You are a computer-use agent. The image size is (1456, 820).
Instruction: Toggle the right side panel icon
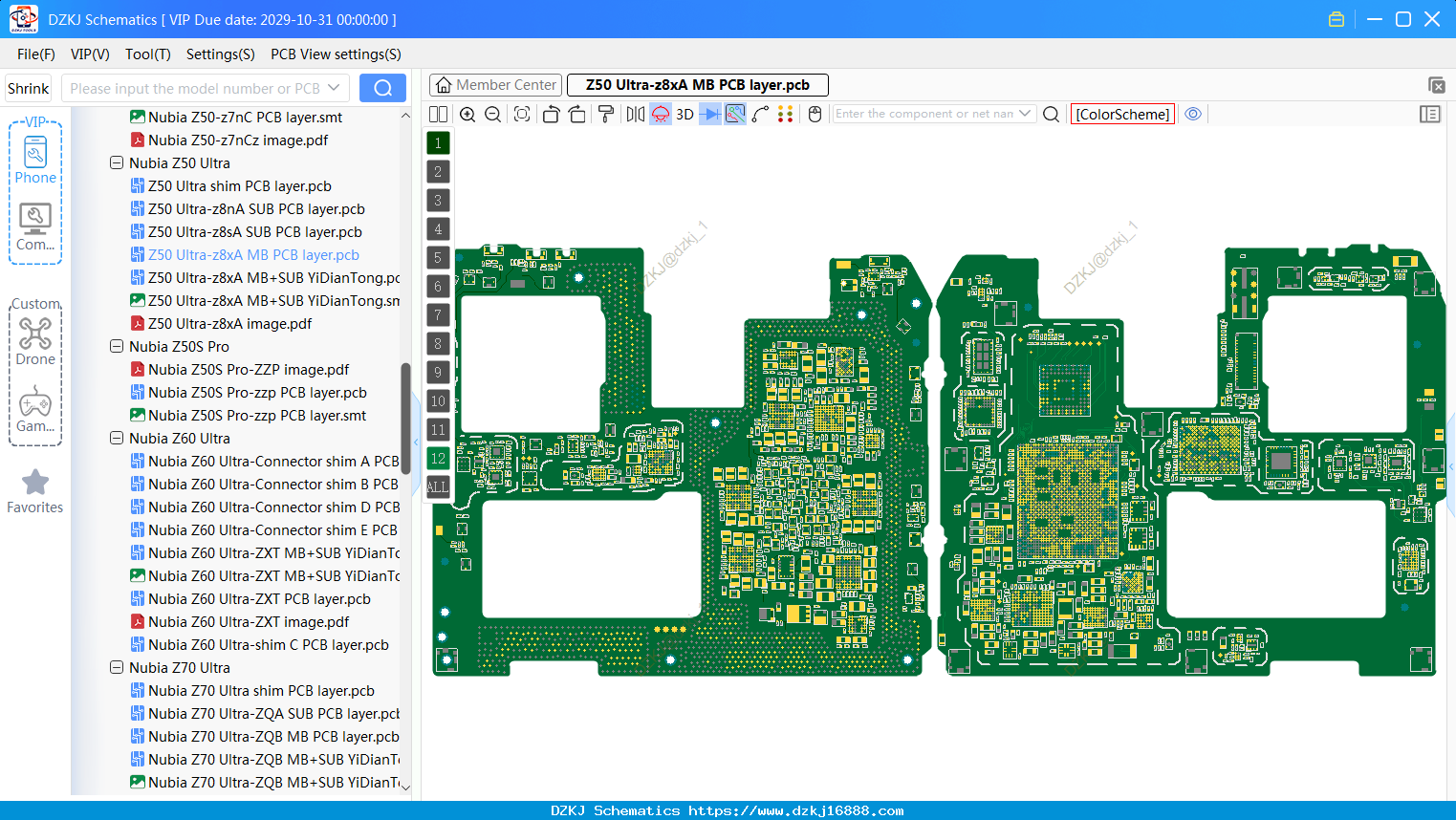tap(1430, 114)
